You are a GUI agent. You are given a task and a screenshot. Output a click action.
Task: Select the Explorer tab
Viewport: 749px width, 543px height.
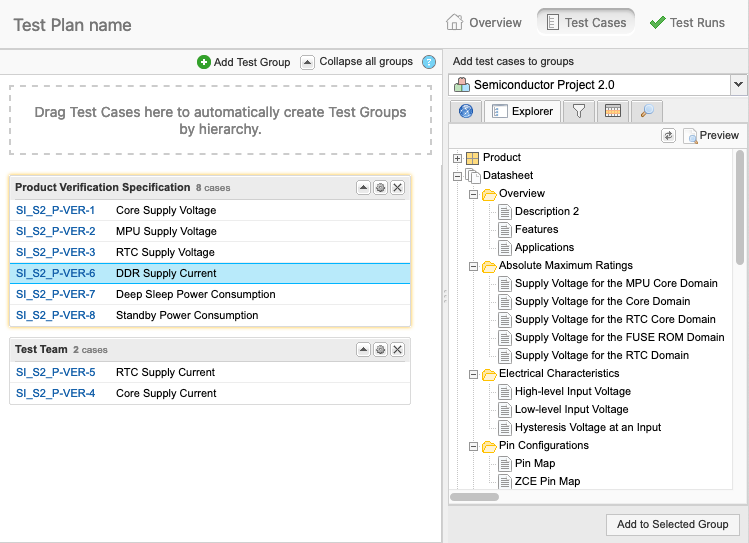pos(522,111)
